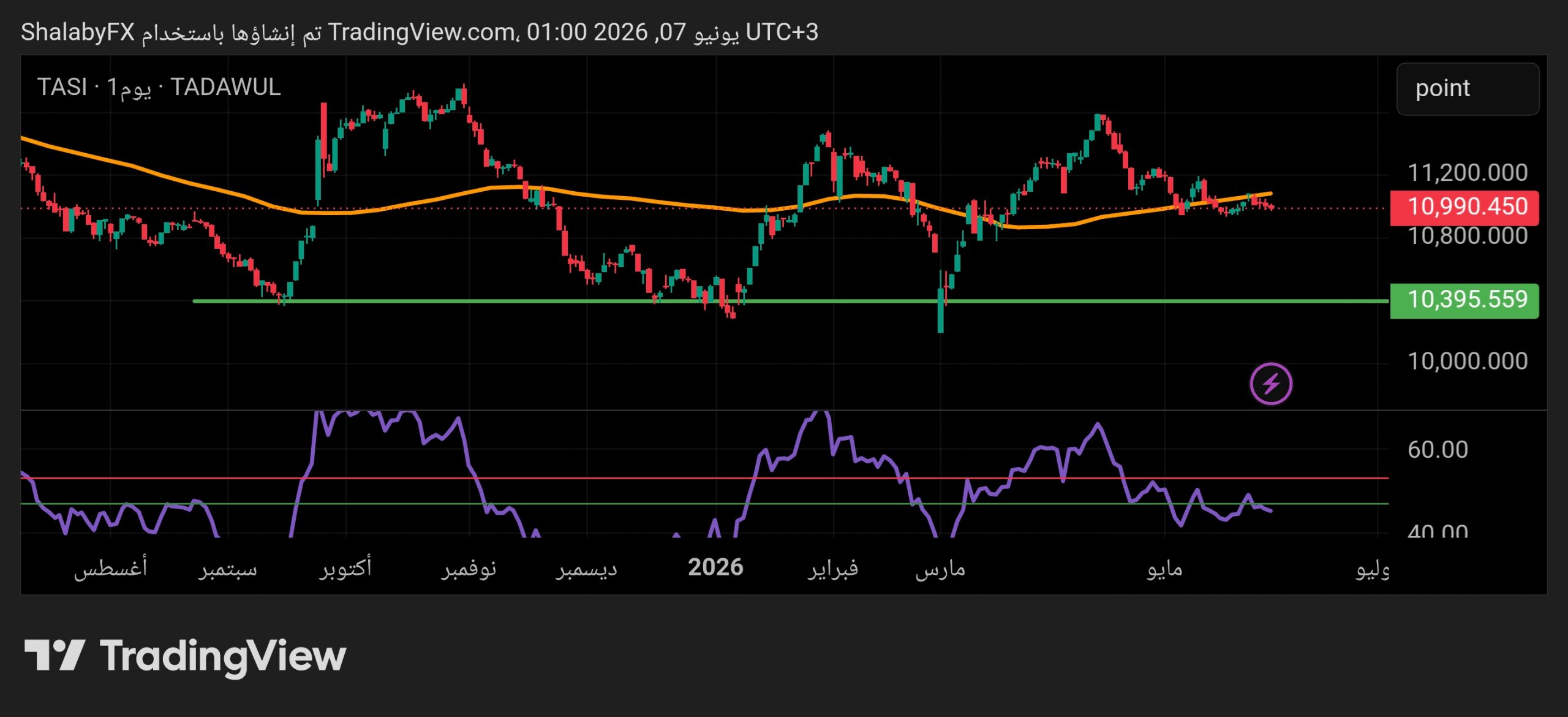Image resolution: width=1568 pixels, height=717 pixels.
Task: Click the فبراير month label
Action: tap(832, 569)
